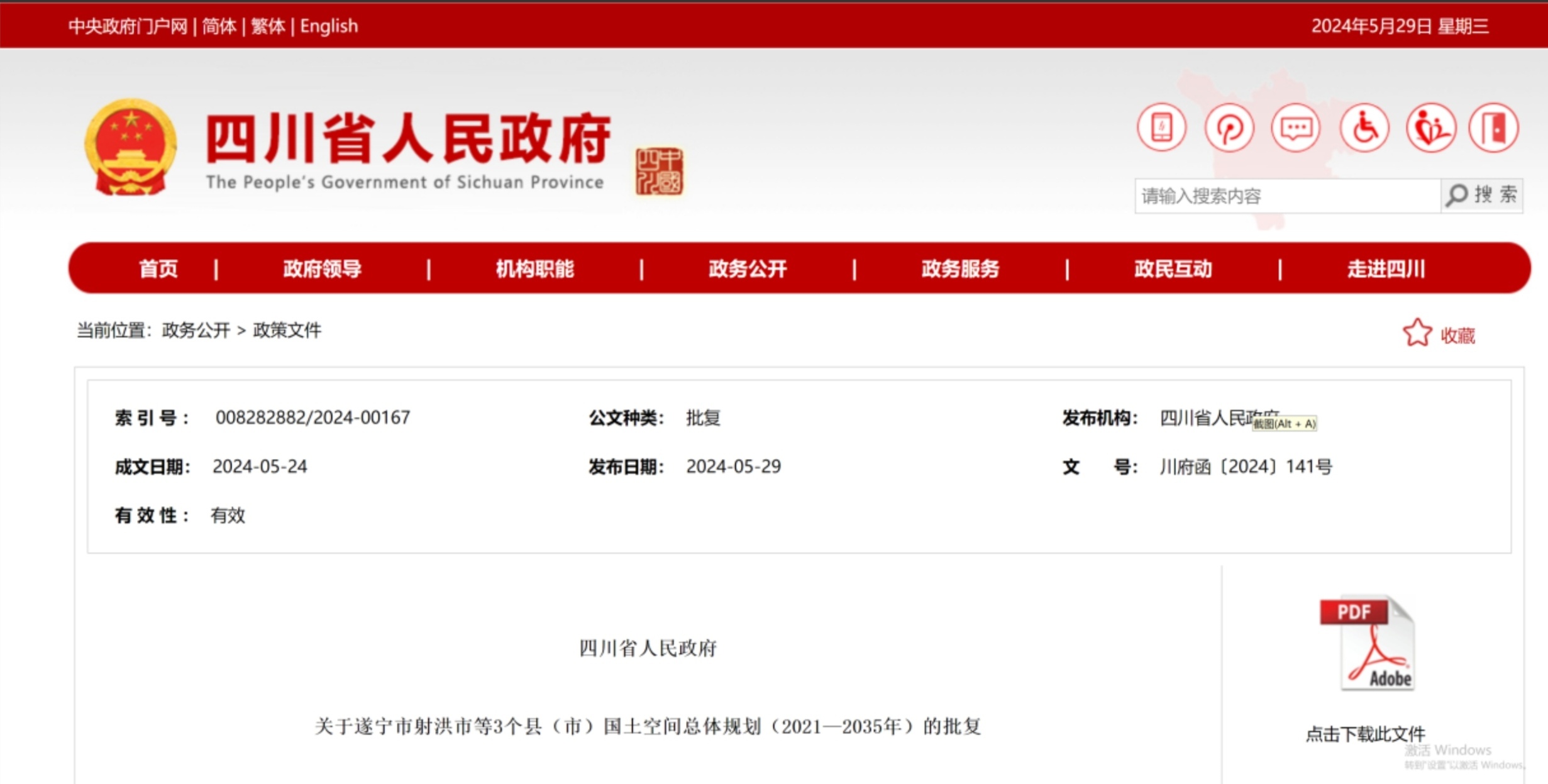Open the chat message bubble icon

pos(1296,128)
